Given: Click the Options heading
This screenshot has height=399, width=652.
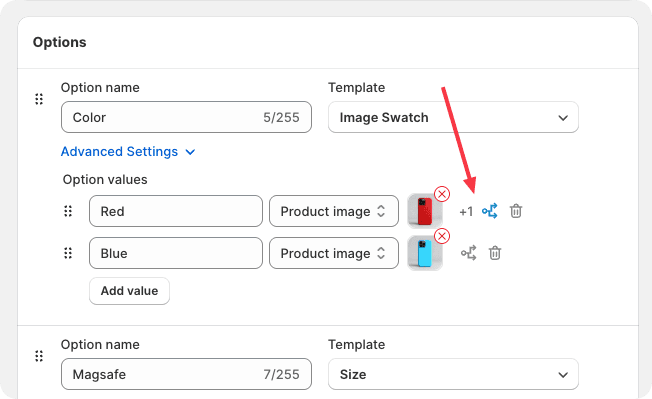Looking at the screenshot, I should click(59, 42).
